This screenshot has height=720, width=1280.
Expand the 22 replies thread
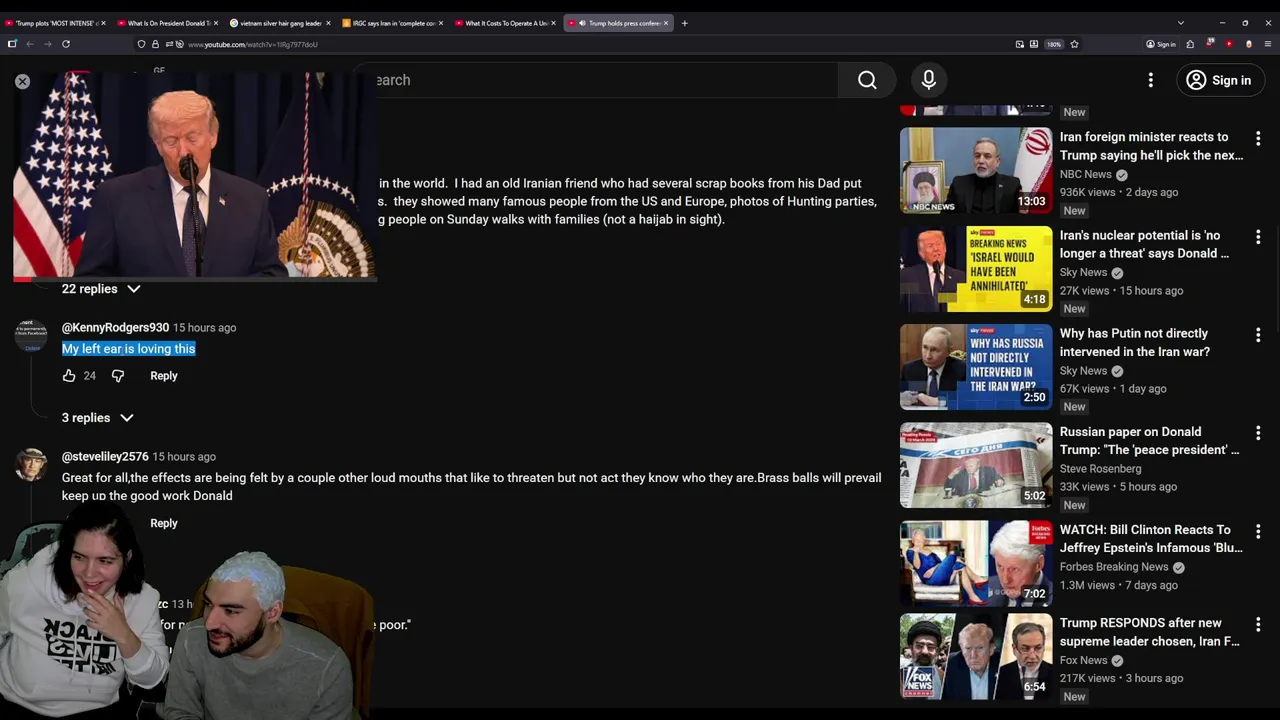click(x=100, y=289)
